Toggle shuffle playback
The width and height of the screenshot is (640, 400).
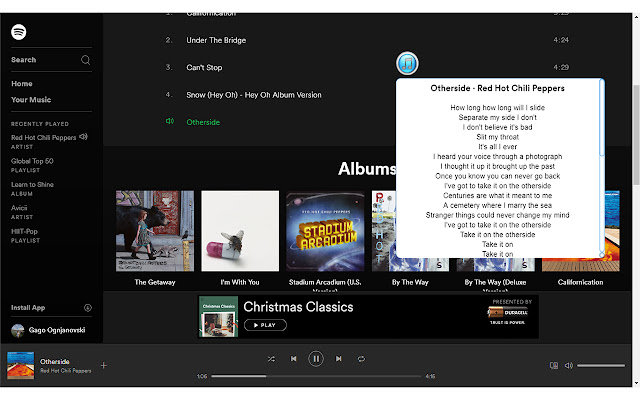(271, 359)
